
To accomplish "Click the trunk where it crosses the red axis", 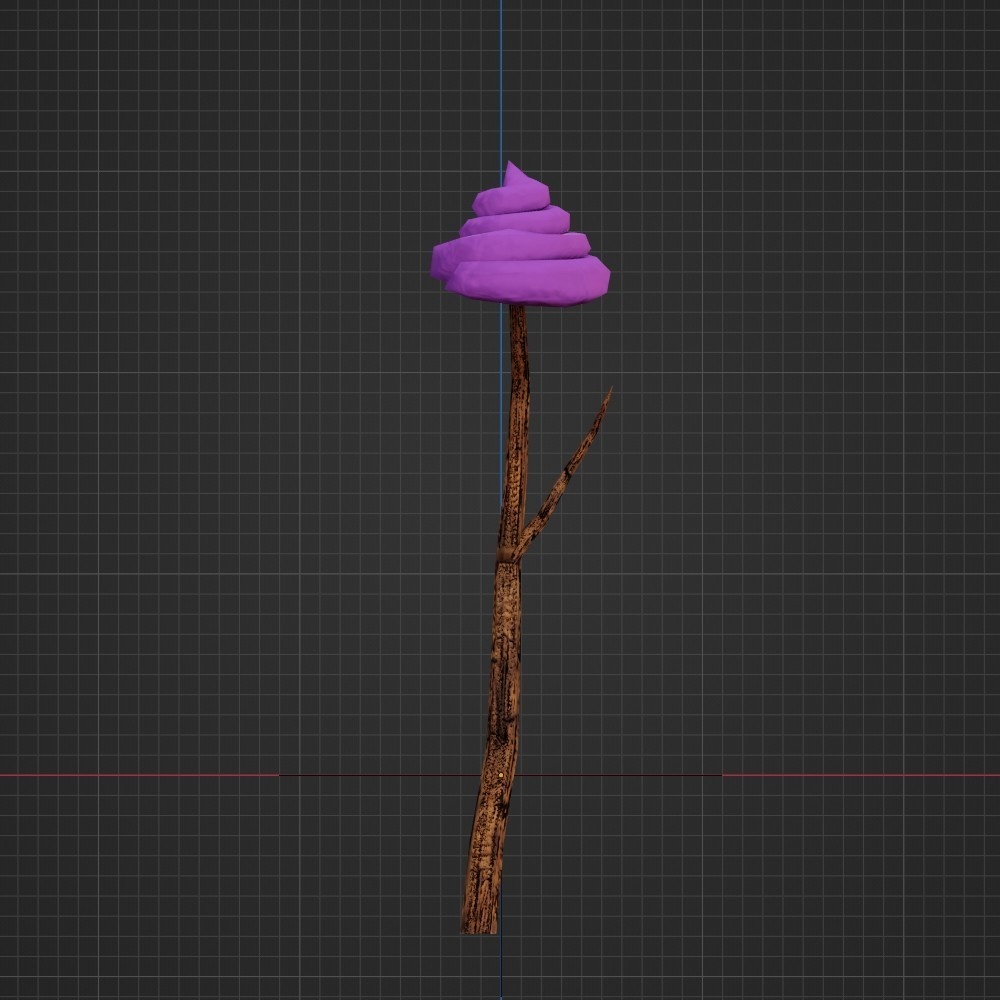I will point(500,777).
